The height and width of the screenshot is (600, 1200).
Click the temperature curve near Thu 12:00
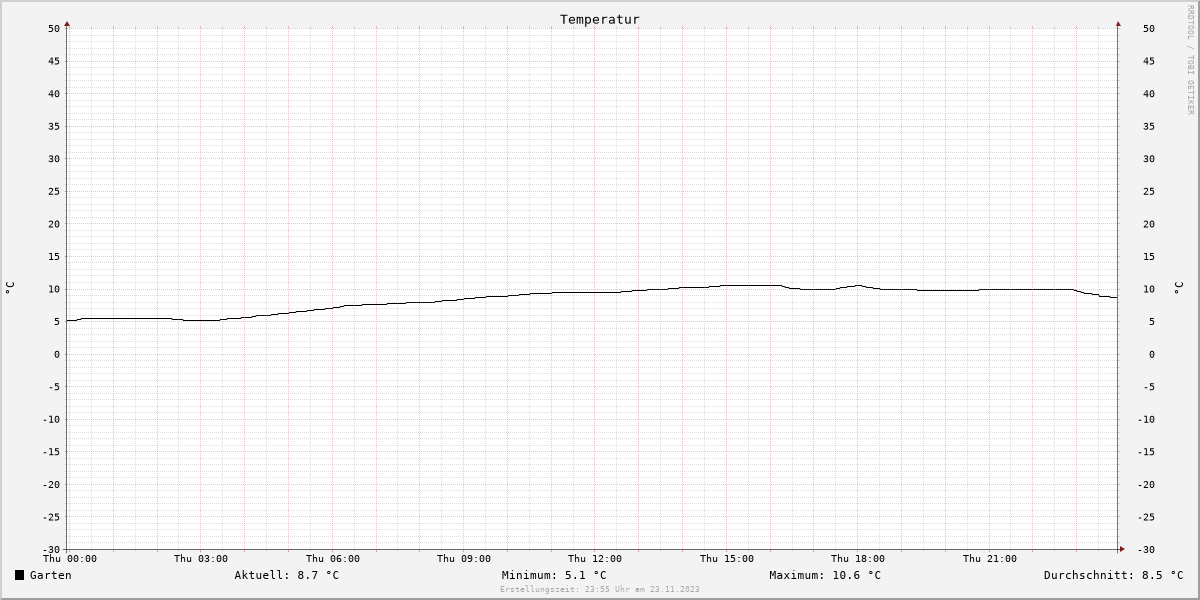click(x=595, y=292)
